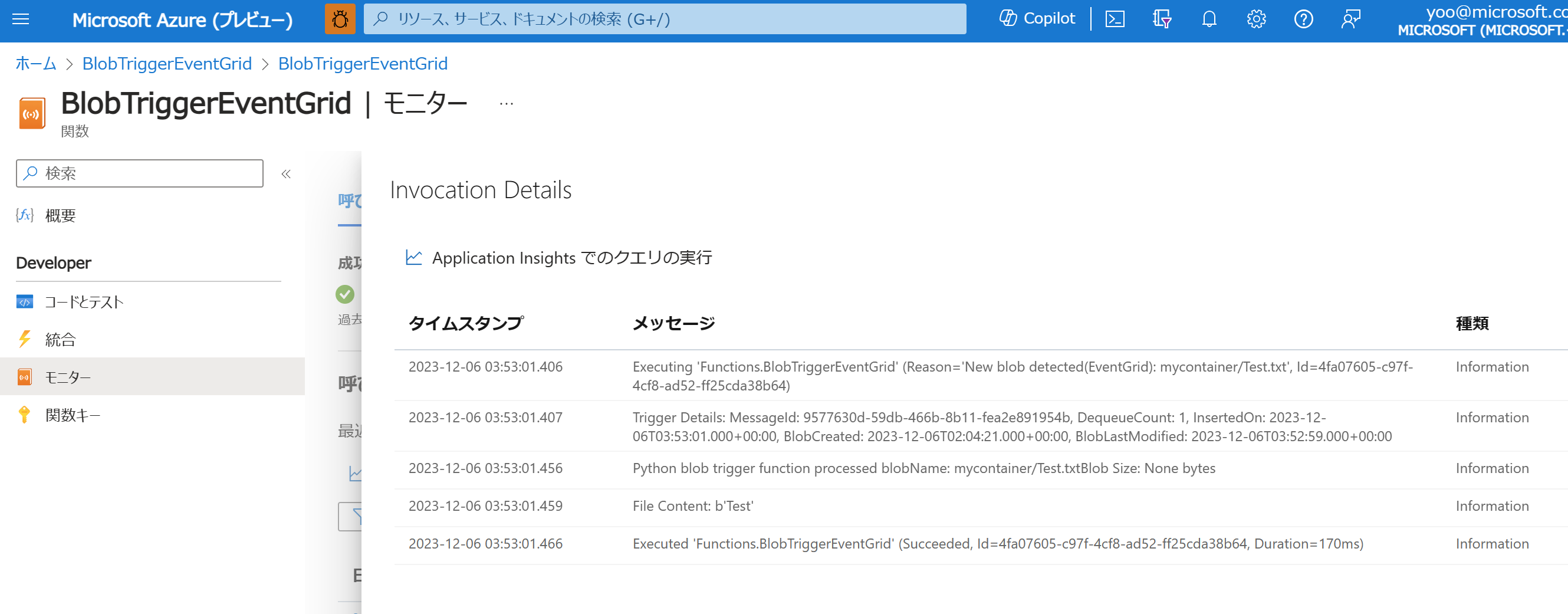This screenshot has height=614, width=1568.
Task: Open the help question-mark icon
Action: (1303, 19)
